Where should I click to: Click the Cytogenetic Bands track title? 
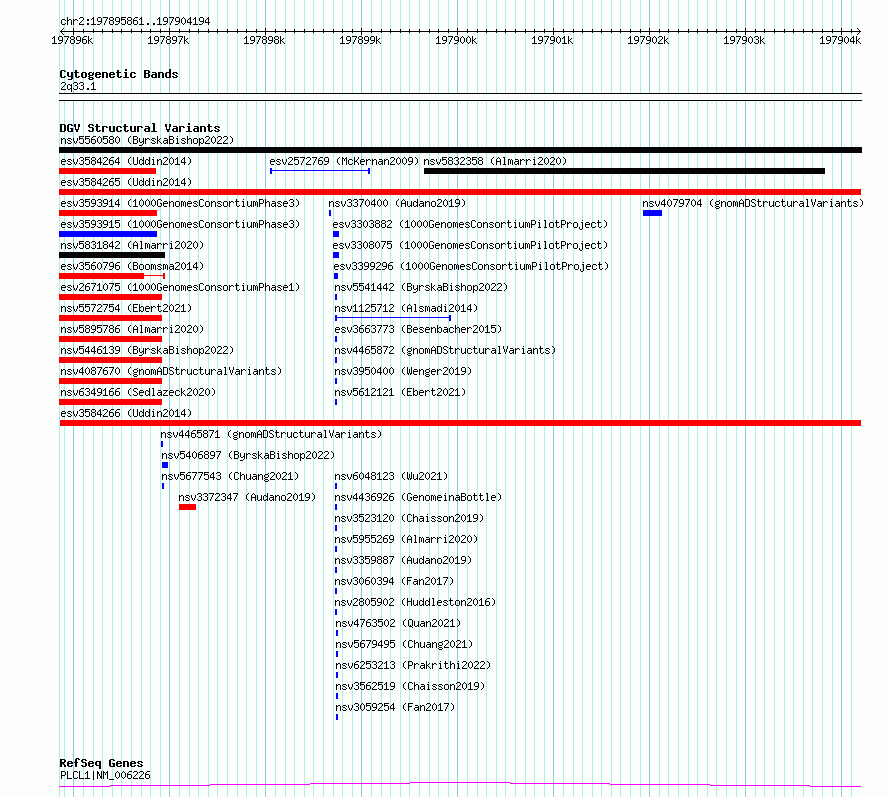[x=119, y=74]
